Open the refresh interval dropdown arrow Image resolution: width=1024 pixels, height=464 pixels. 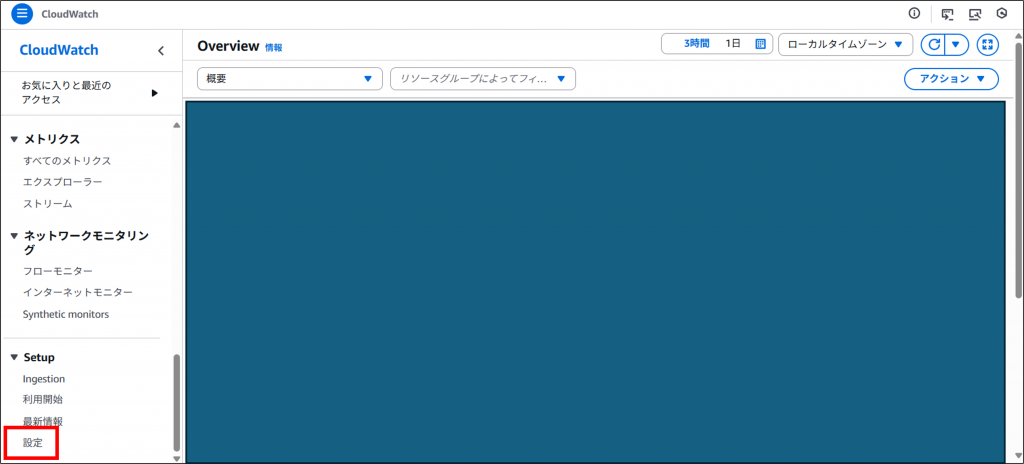click(956, 44)
